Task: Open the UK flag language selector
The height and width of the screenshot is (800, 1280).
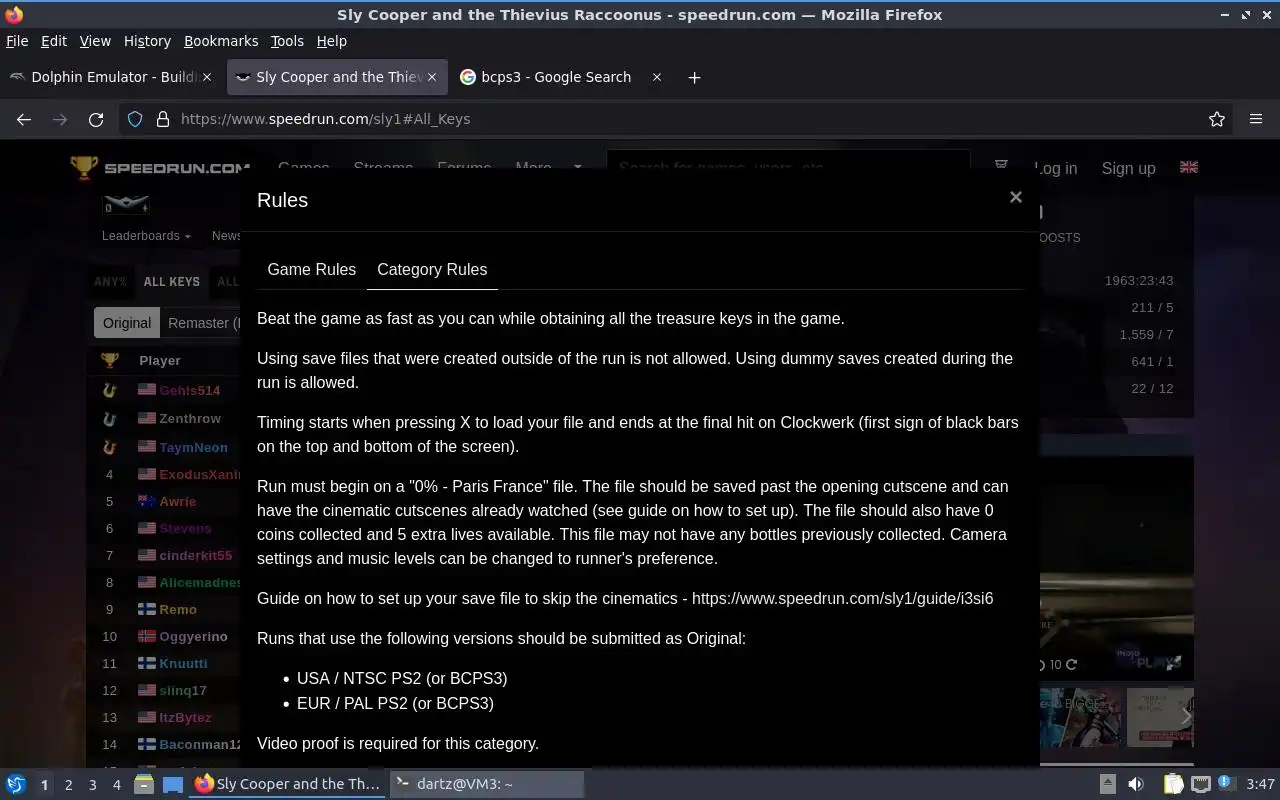Action: (1189, 167)
